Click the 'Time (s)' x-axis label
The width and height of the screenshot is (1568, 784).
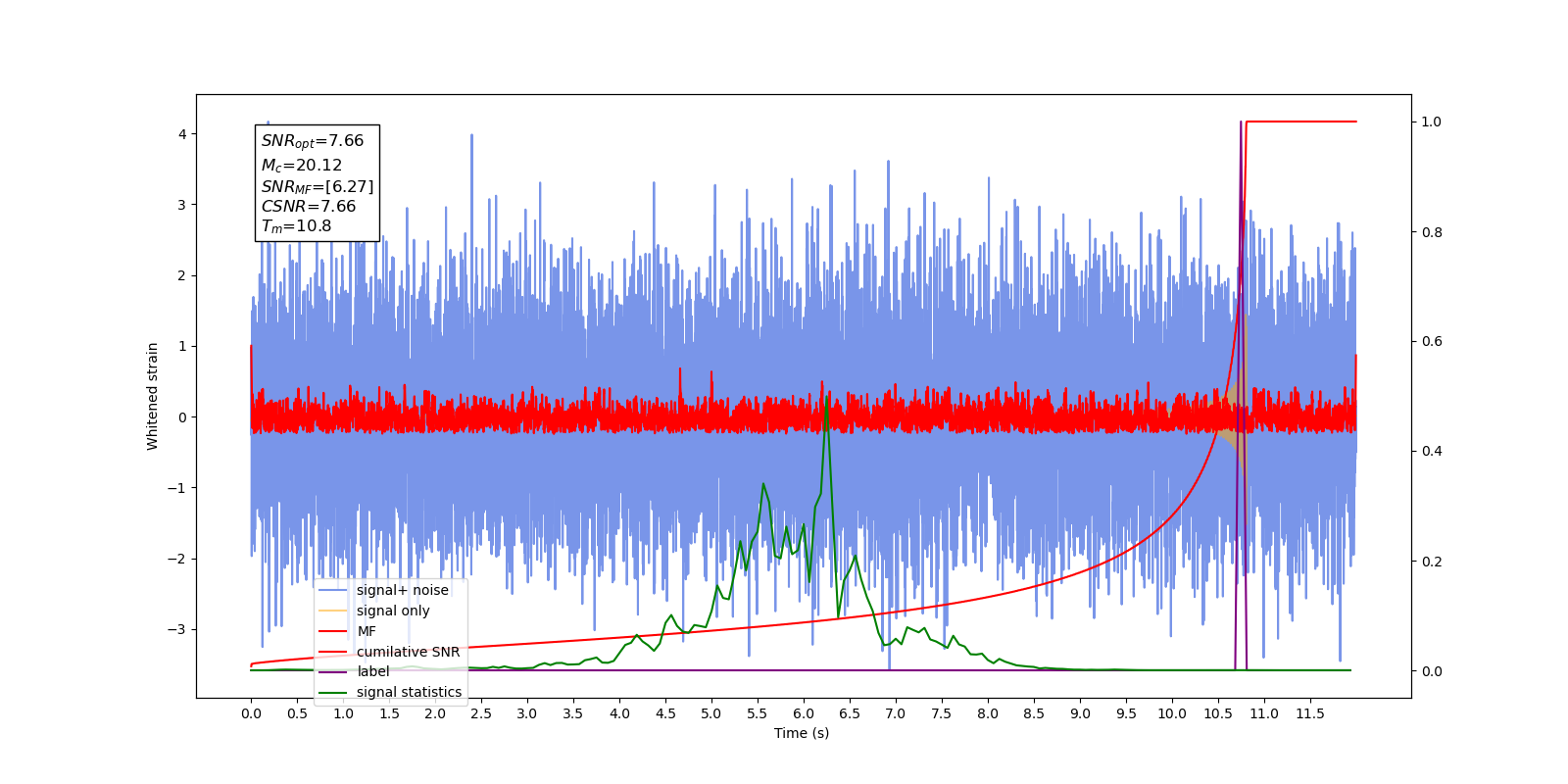[802, 733]
